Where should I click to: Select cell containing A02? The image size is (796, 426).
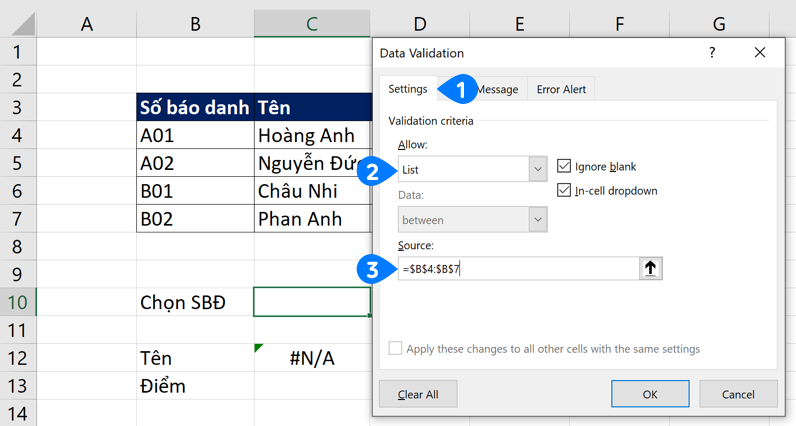coord(195,163)
